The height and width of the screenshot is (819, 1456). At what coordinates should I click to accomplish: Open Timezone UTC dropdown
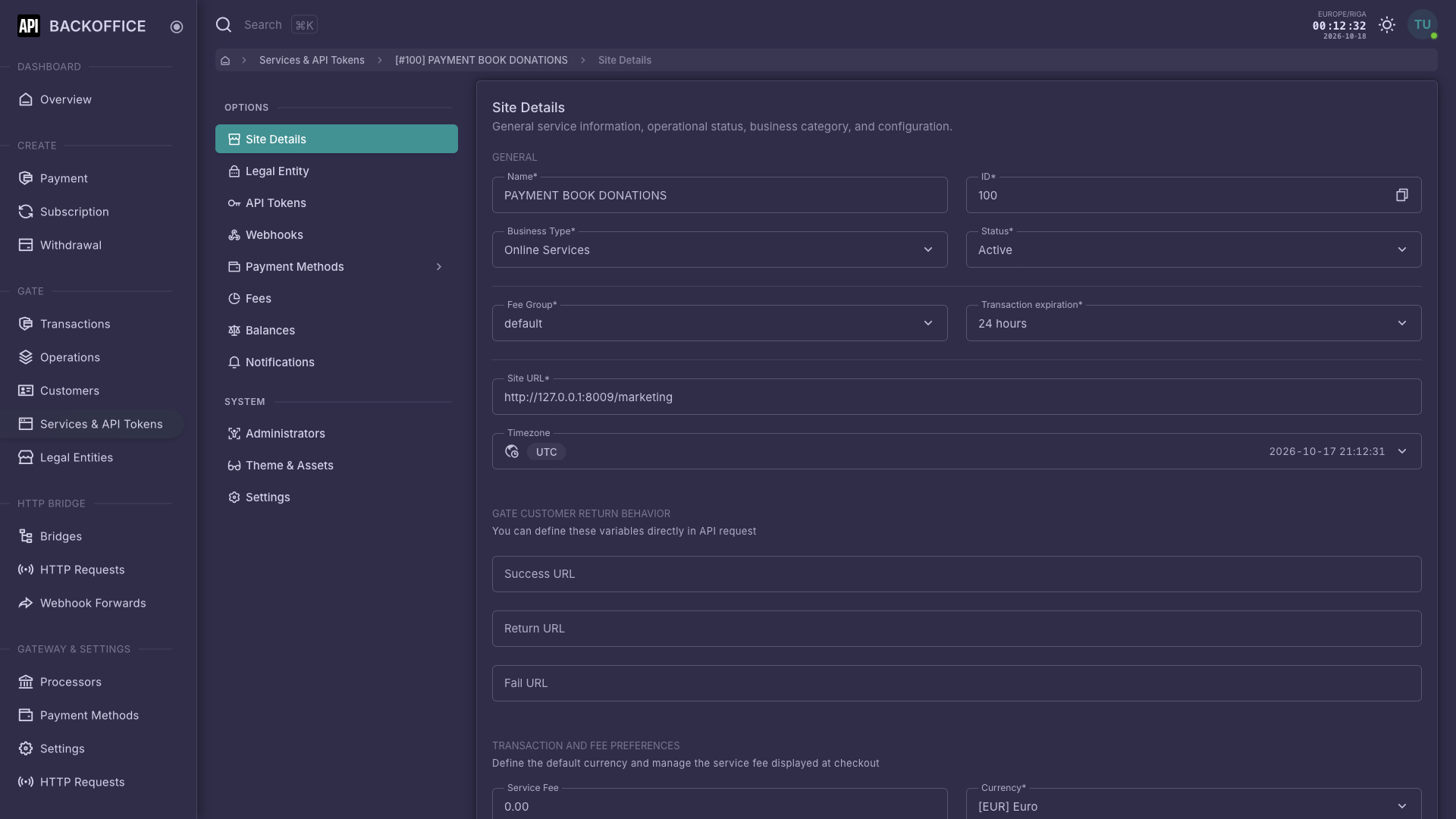coord(957,451)
